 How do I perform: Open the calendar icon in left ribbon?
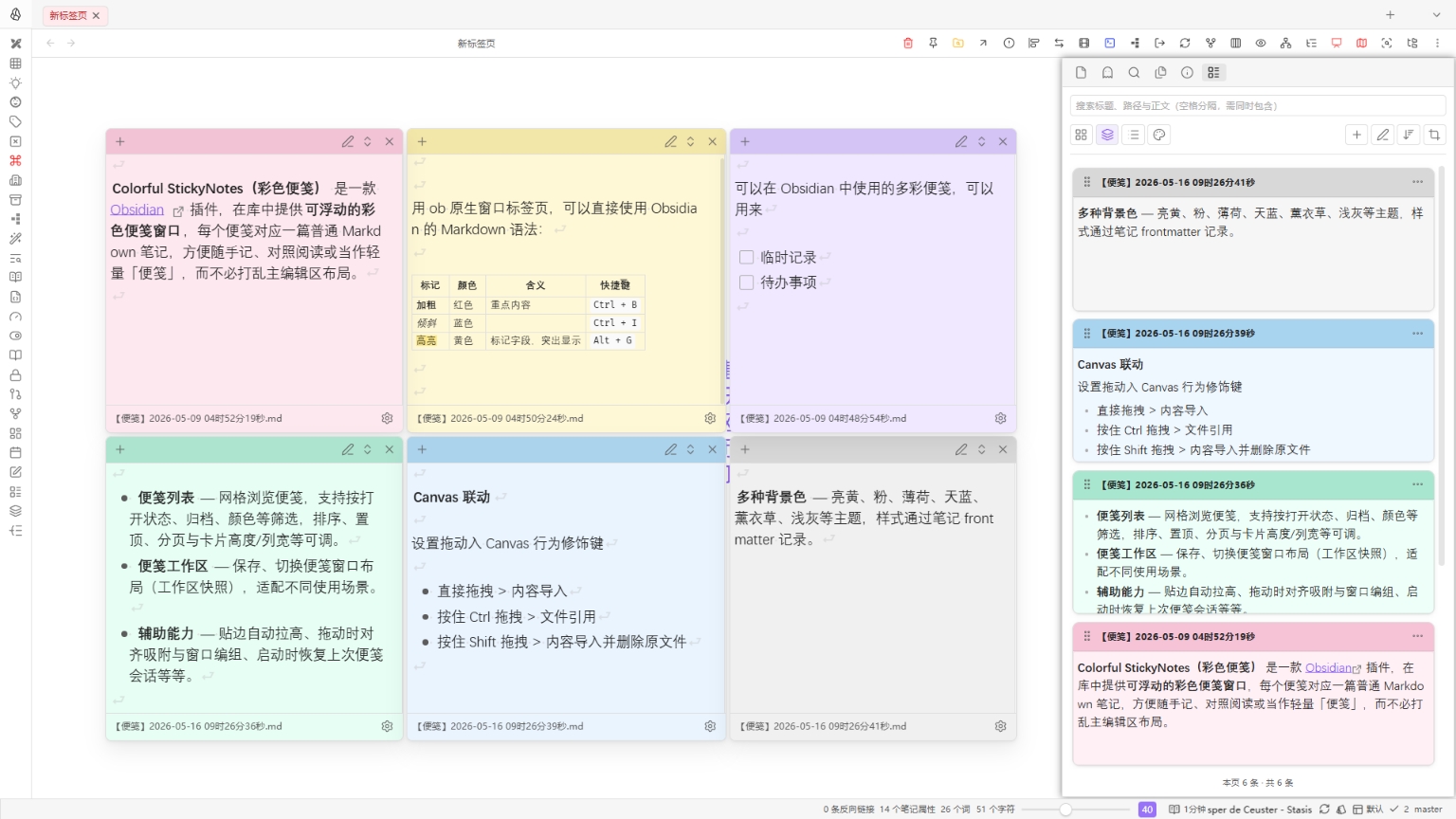15,452
